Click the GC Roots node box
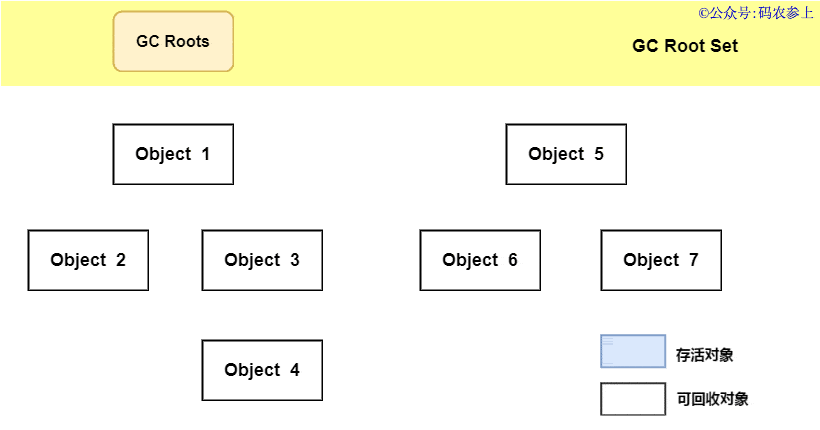Image resolution: width=820 pixels, height=430 pixels. tap(173, 42)
